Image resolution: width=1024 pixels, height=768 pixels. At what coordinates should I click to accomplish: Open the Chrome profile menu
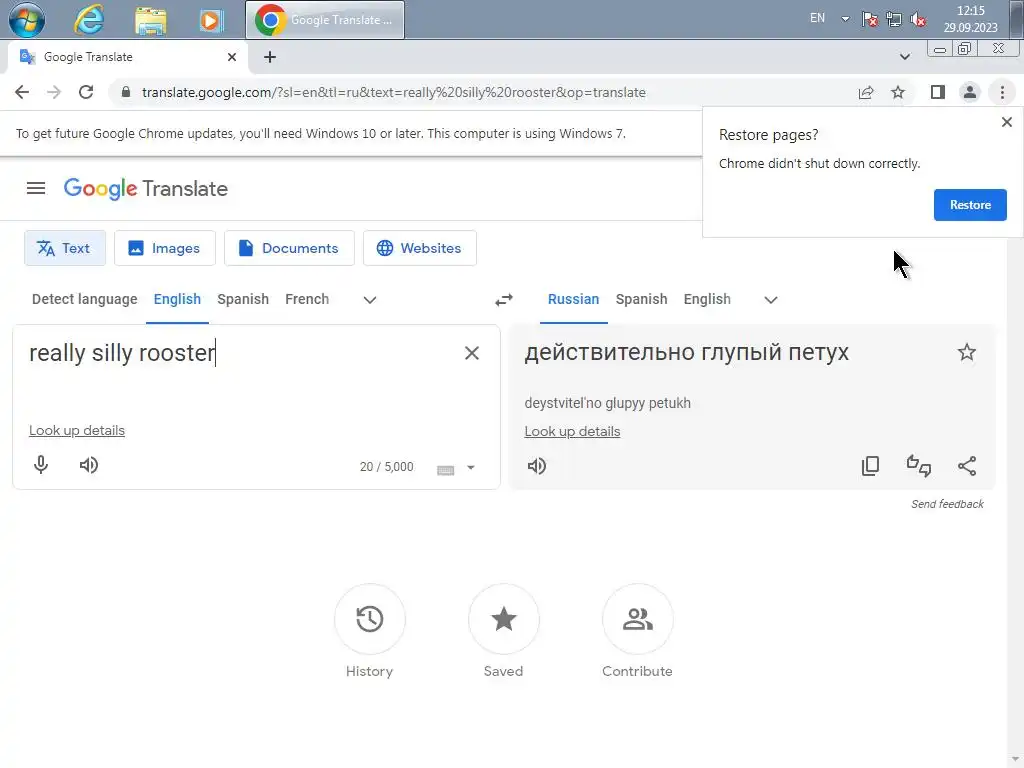pyautogui.click(x=970, y=92)
